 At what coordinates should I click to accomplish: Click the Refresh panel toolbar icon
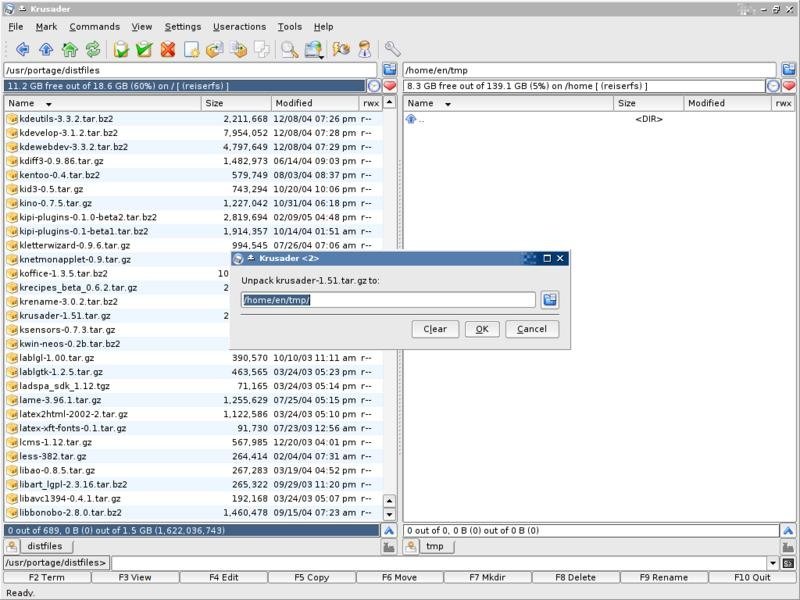pos(93,49)
